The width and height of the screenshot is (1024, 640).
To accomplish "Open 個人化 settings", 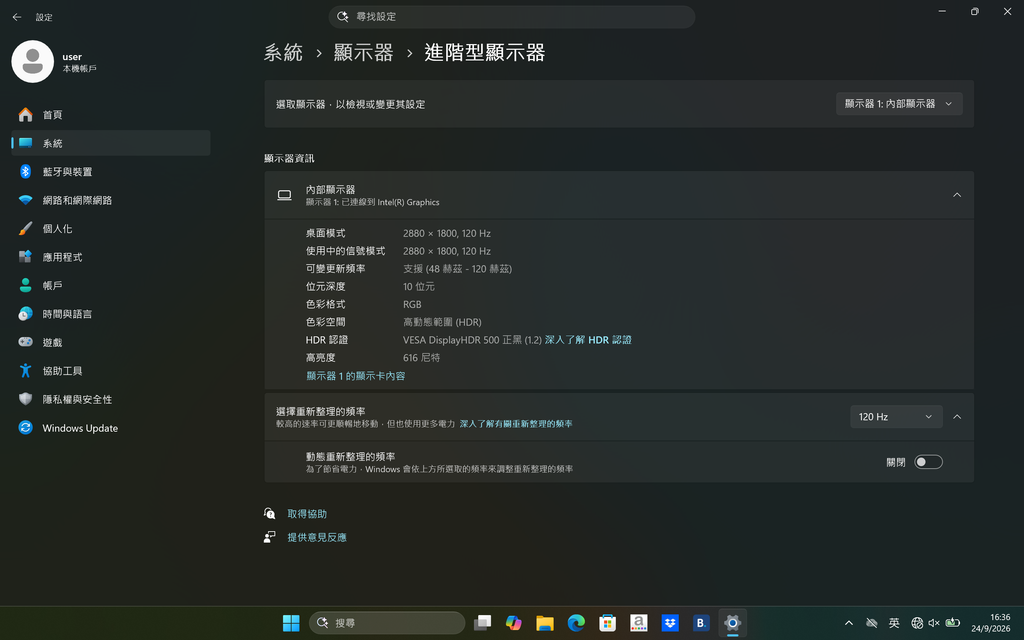I will point(110,229).
